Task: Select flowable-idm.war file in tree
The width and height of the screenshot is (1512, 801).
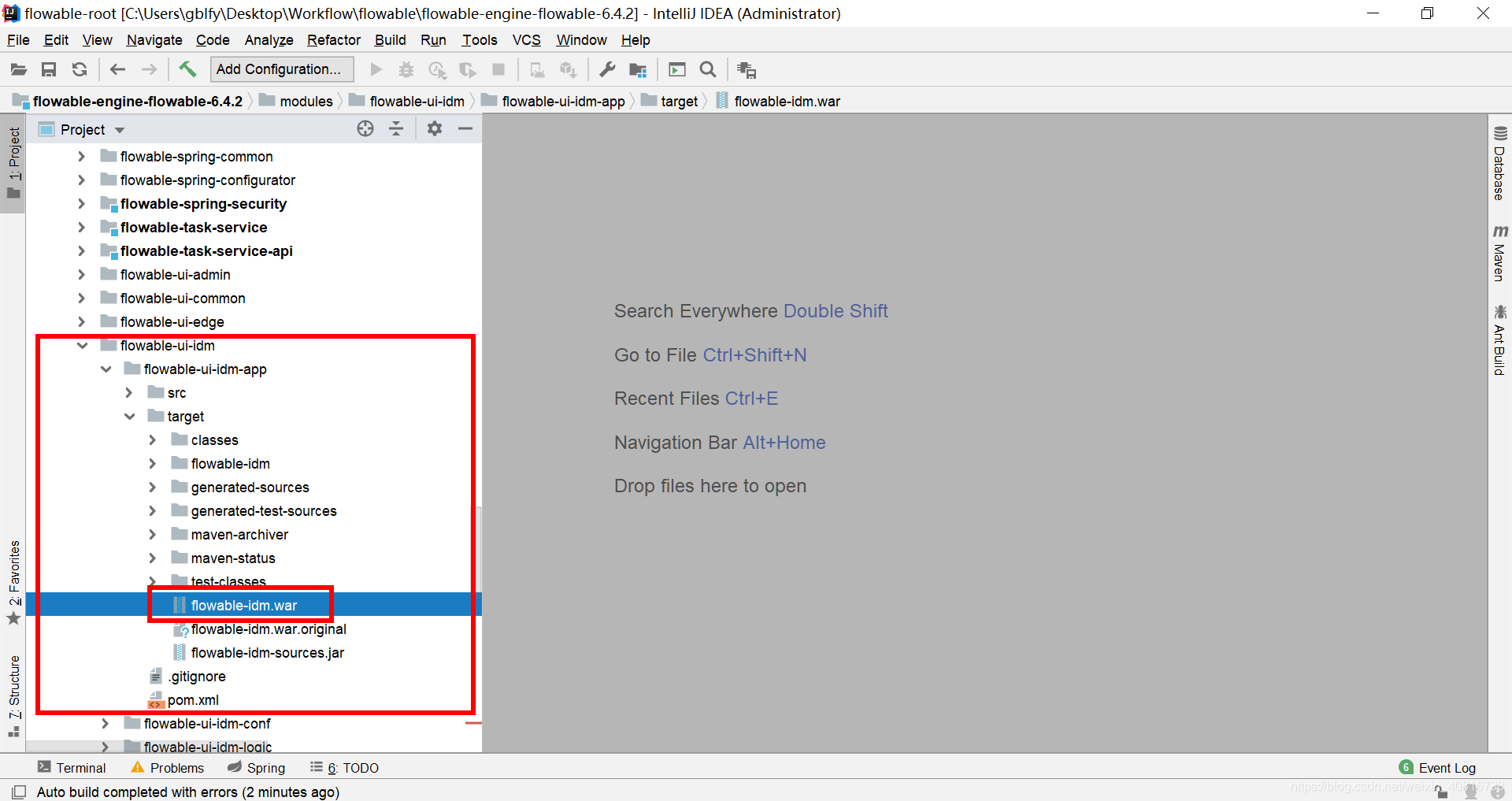Action: (244, 606)
